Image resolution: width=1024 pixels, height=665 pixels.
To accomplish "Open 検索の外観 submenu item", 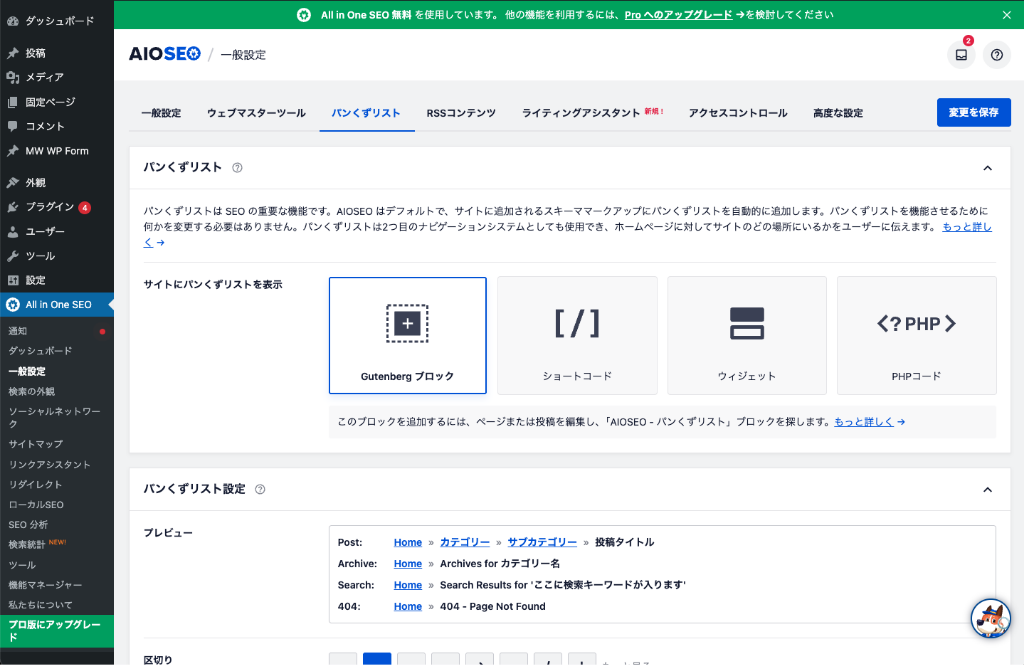I will (57, 391).
